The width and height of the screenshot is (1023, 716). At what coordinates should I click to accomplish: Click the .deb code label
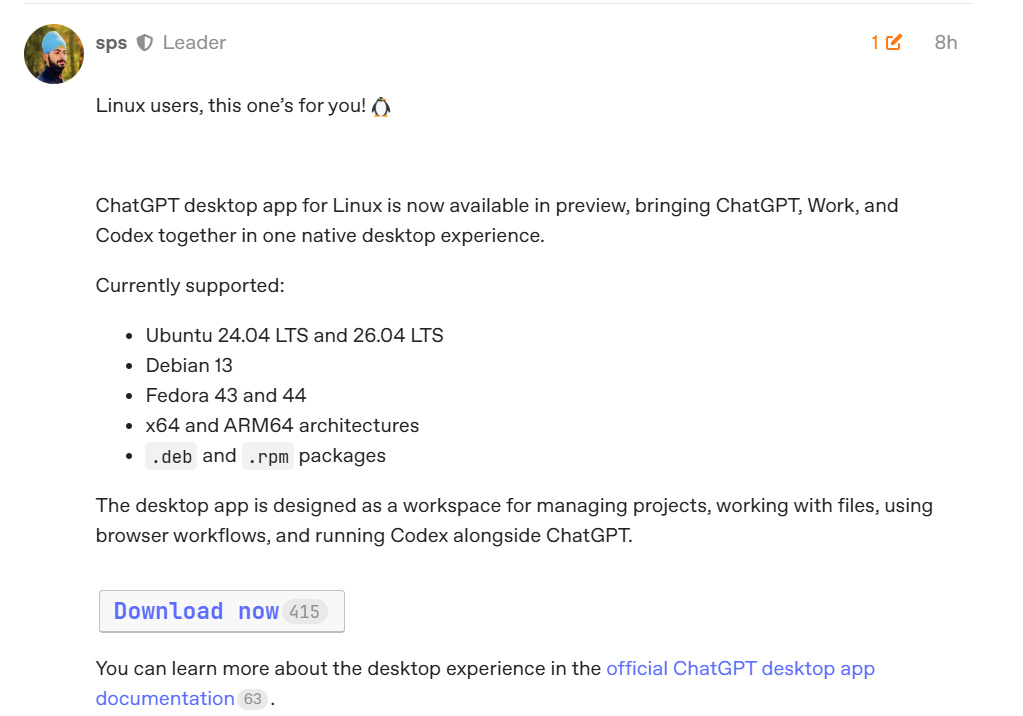[x=171, y=456]
